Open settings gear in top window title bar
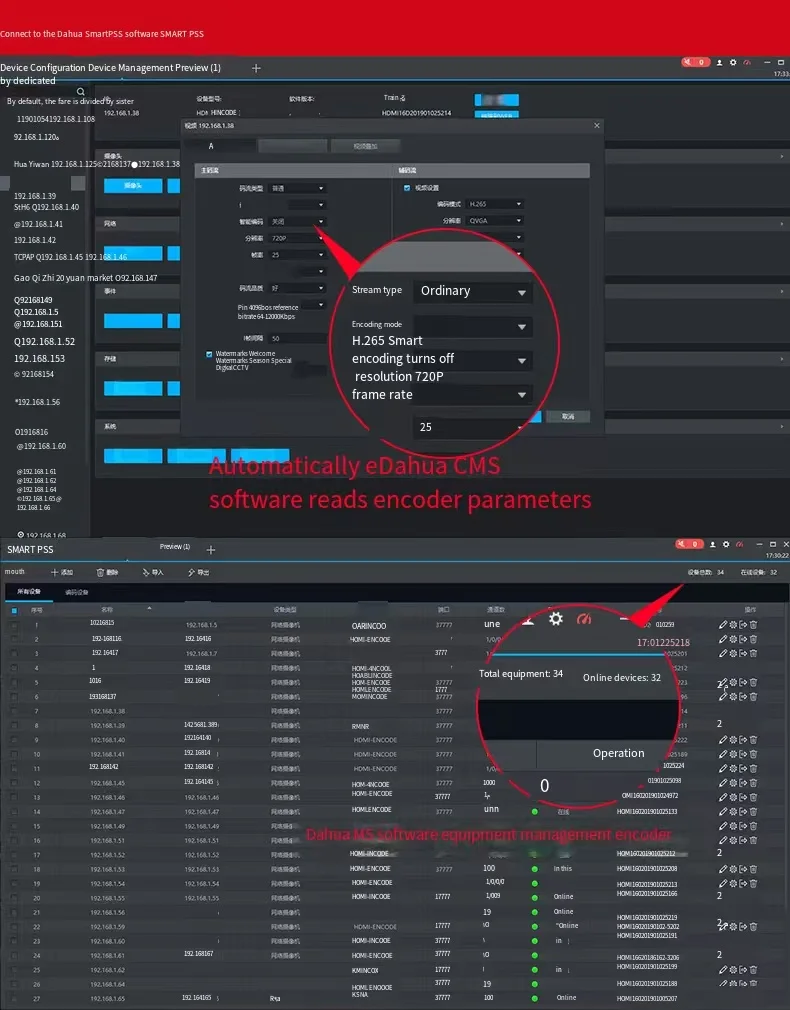The width and height of the screenshot is (790, 1010). [733, 62]
